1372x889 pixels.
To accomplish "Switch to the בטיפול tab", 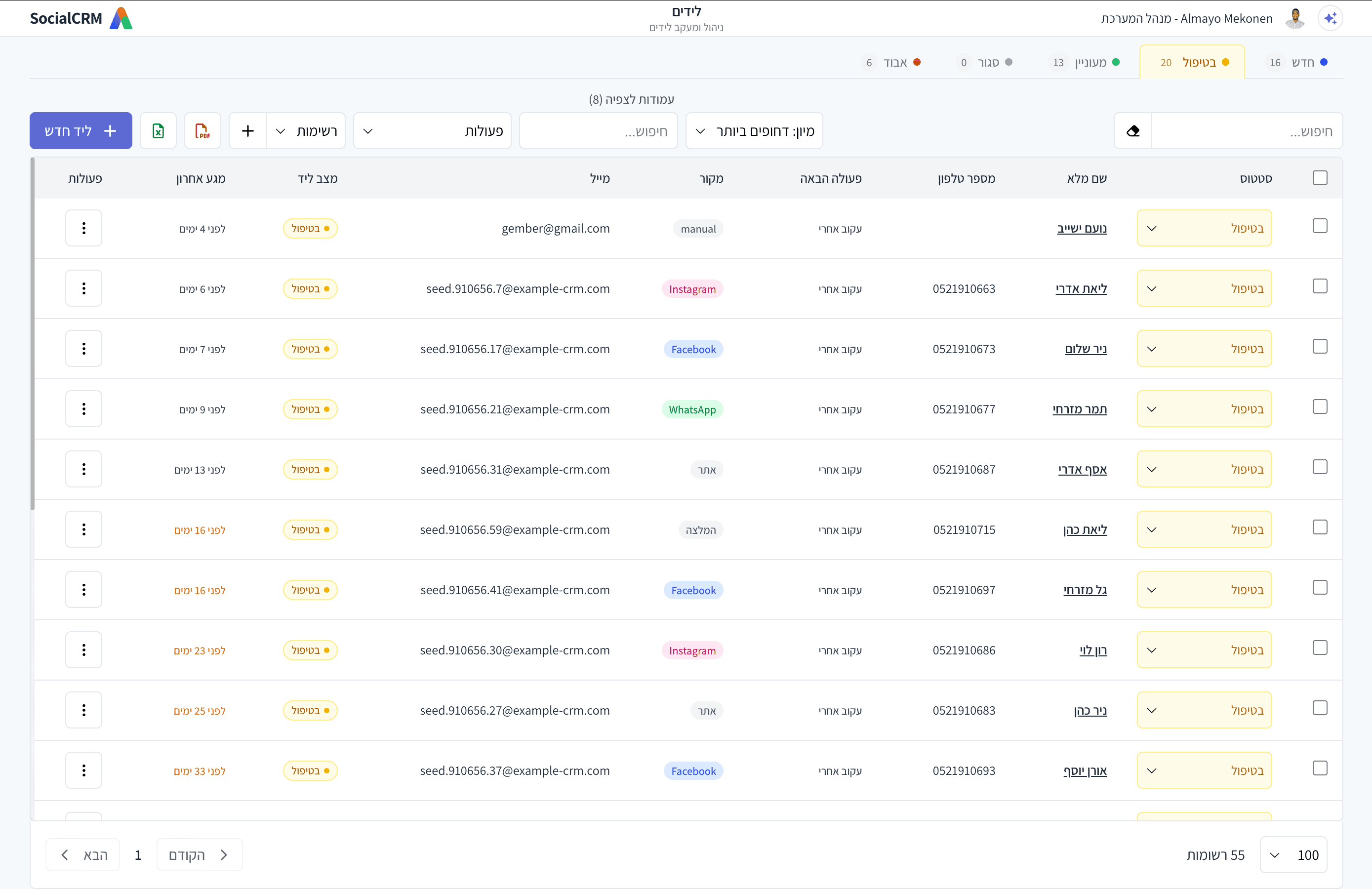I will [x=1192, y=62].
